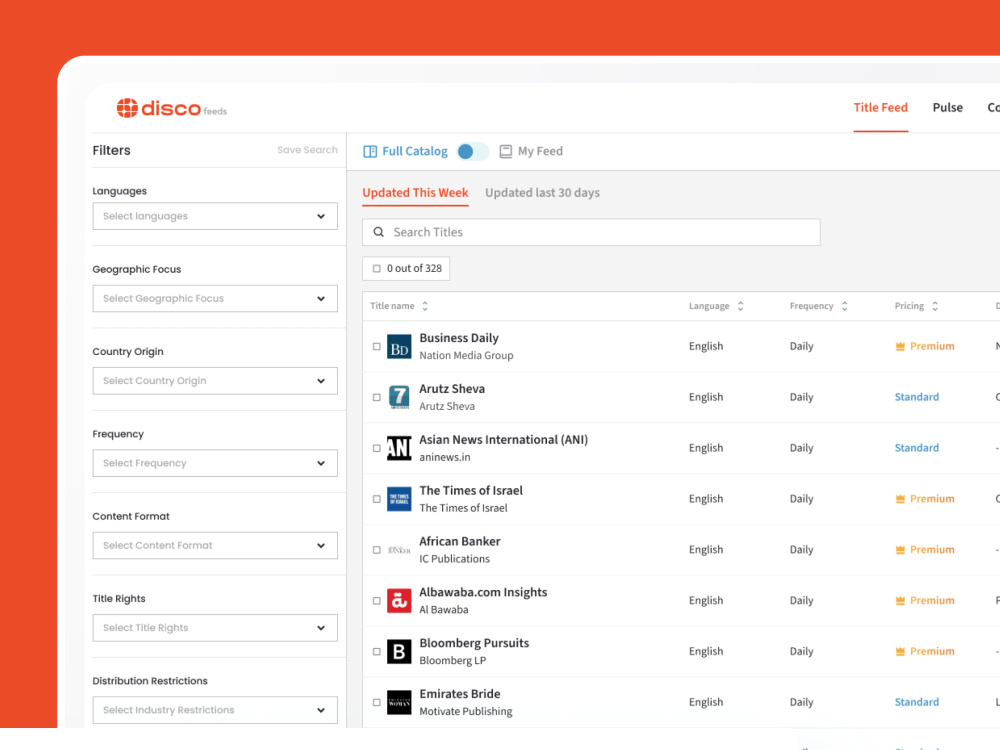Click Arutz Sheva 7 logo
Image resolution: width=1000 pixels, height=750 pixels.
click(399, 397)
